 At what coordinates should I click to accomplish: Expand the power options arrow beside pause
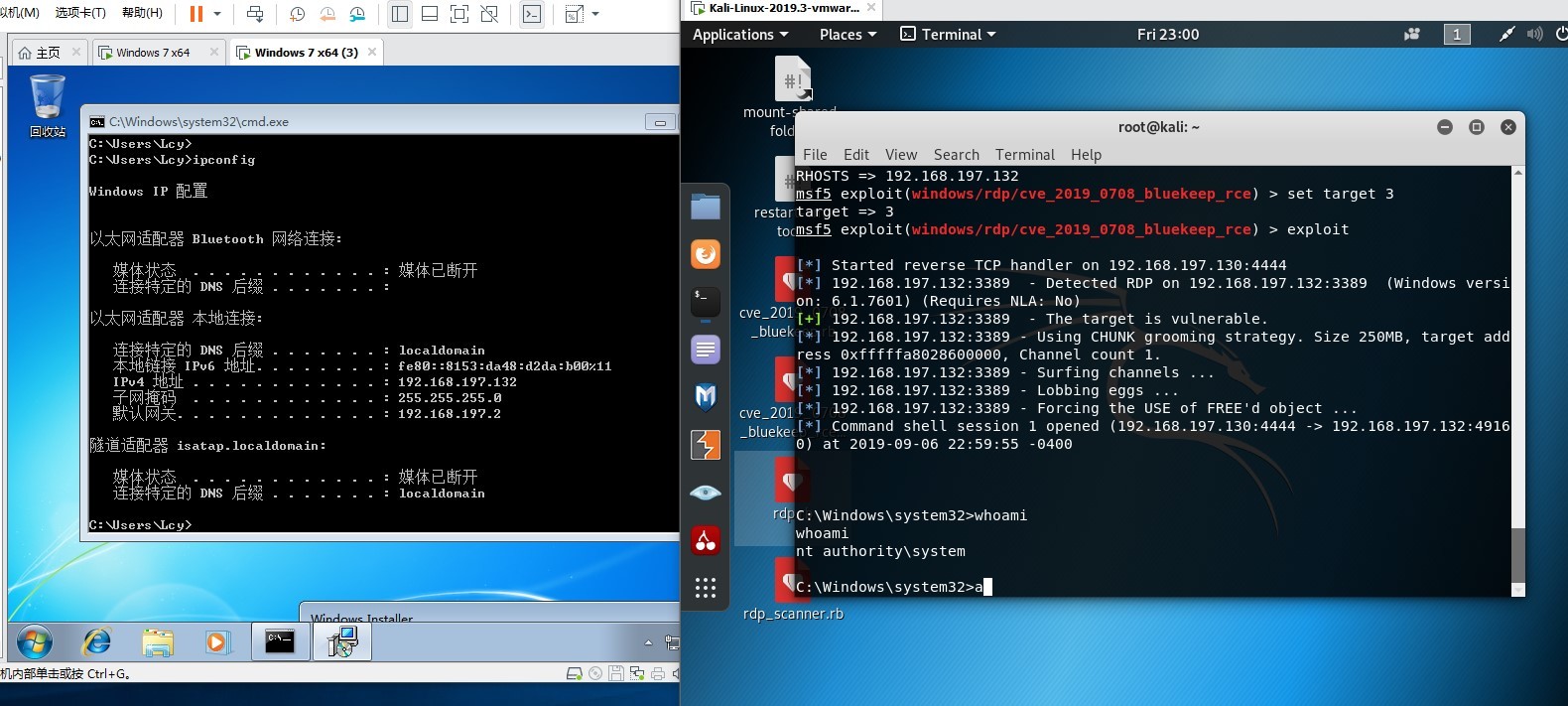(x=217, y=14)
